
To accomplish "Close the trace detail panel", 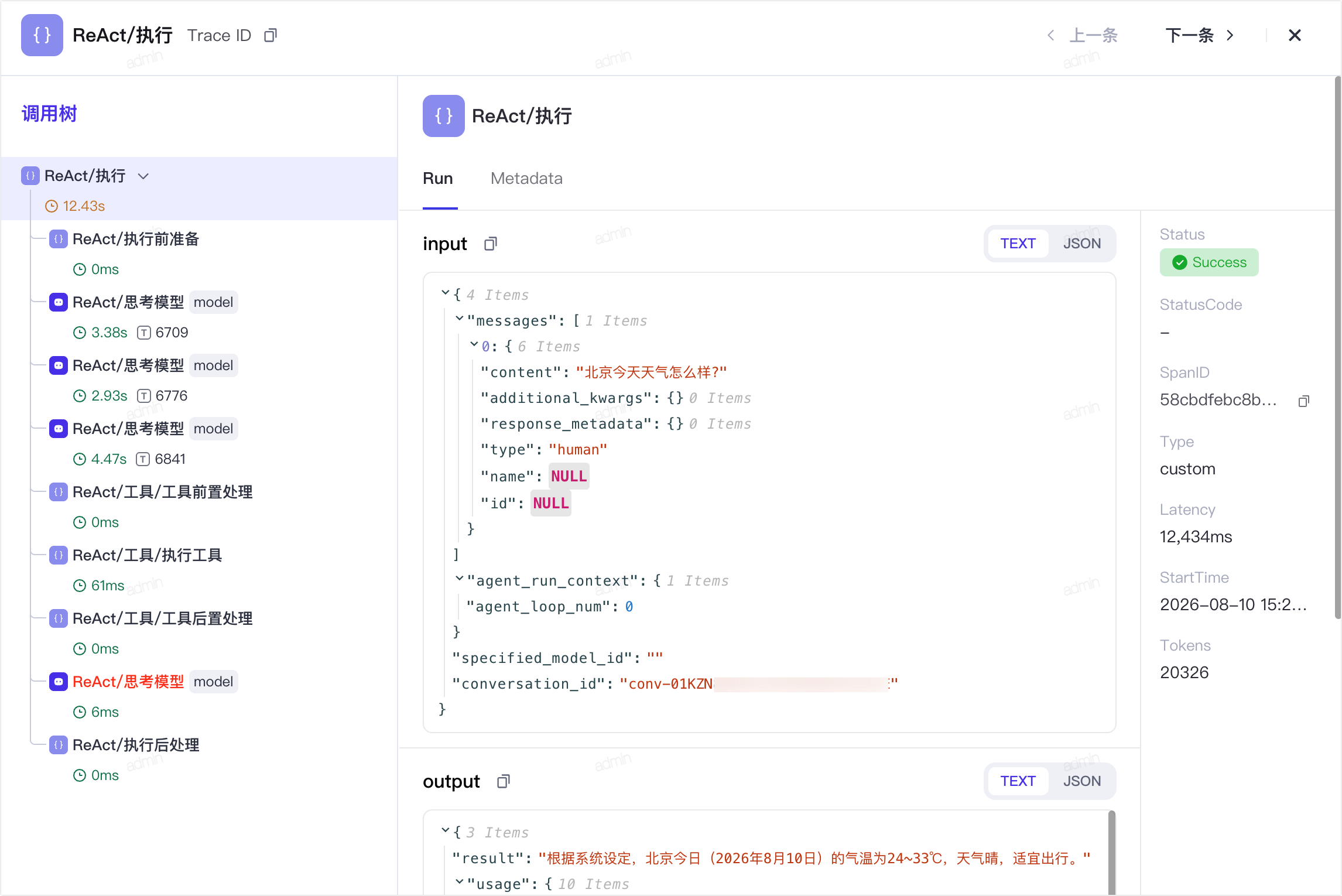I will pos(1295,36).
